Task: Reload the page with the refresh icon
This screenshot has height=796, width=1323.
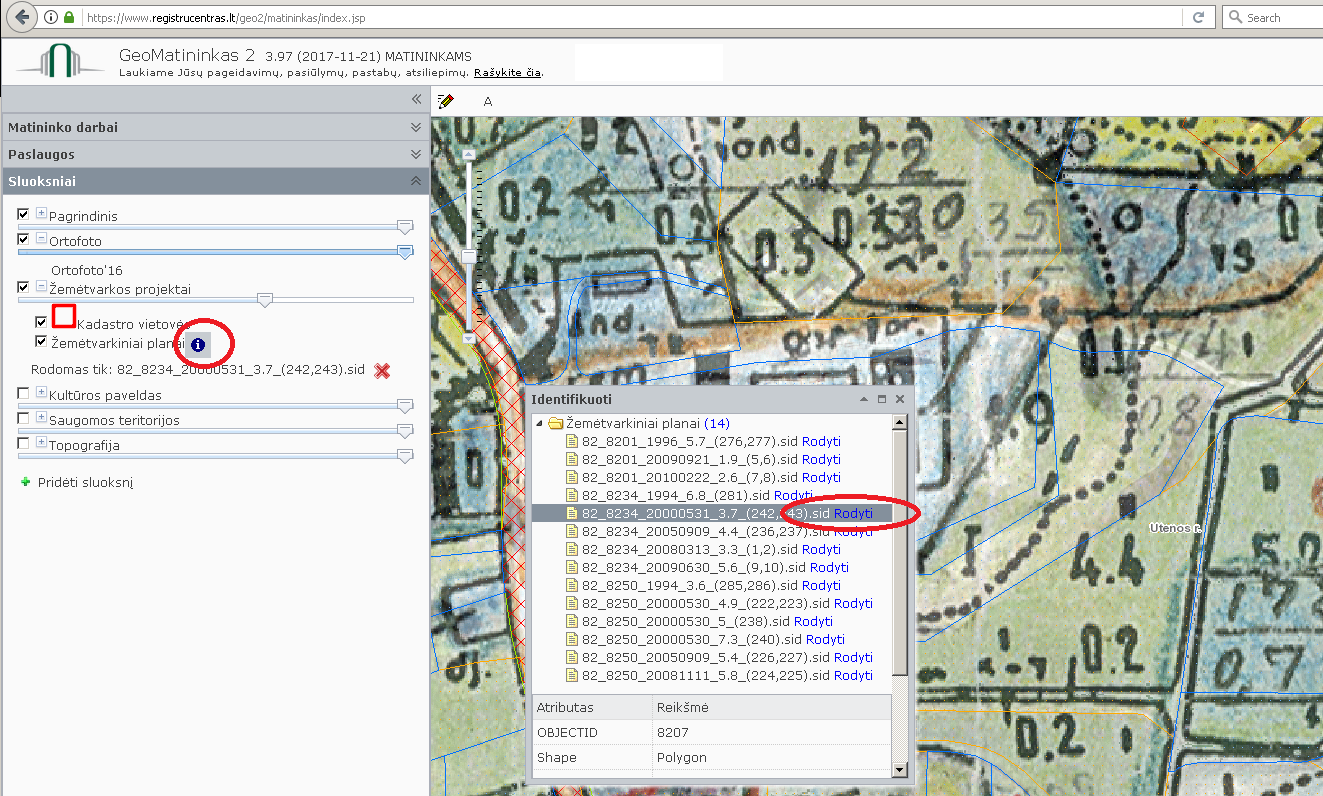Action: coord(1197,17)
